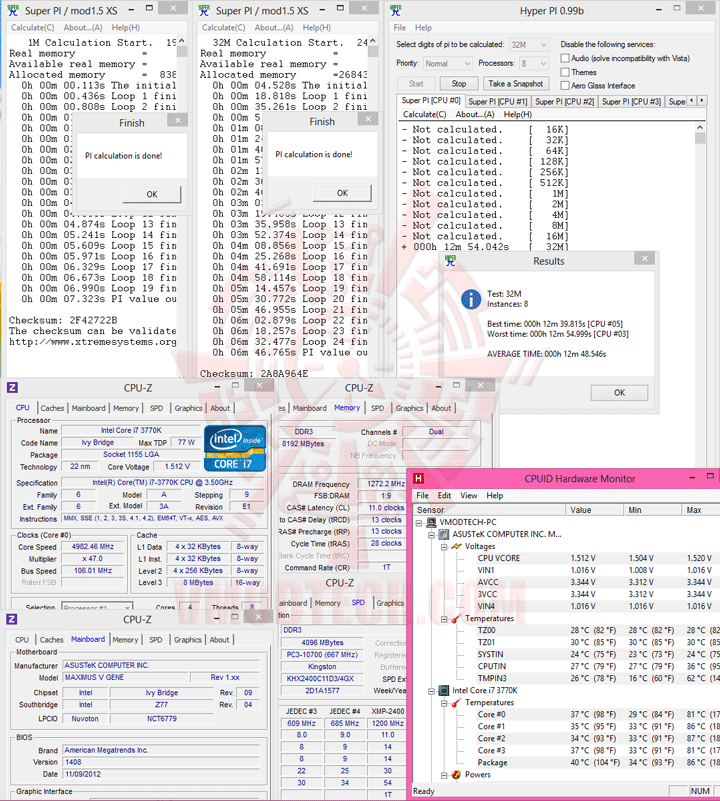Click the Super PI icon in 32M window title
Screen dimensions: 720x801
[204, 10]
